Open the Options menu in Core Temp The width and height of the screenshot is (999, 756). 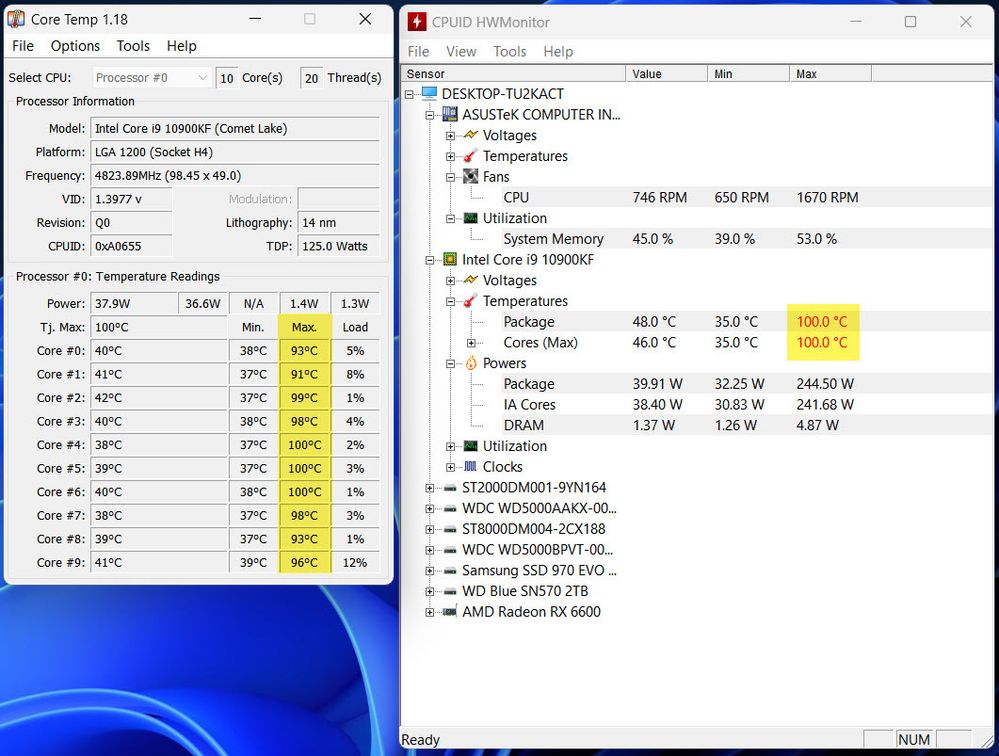click(x=75, y=46)
